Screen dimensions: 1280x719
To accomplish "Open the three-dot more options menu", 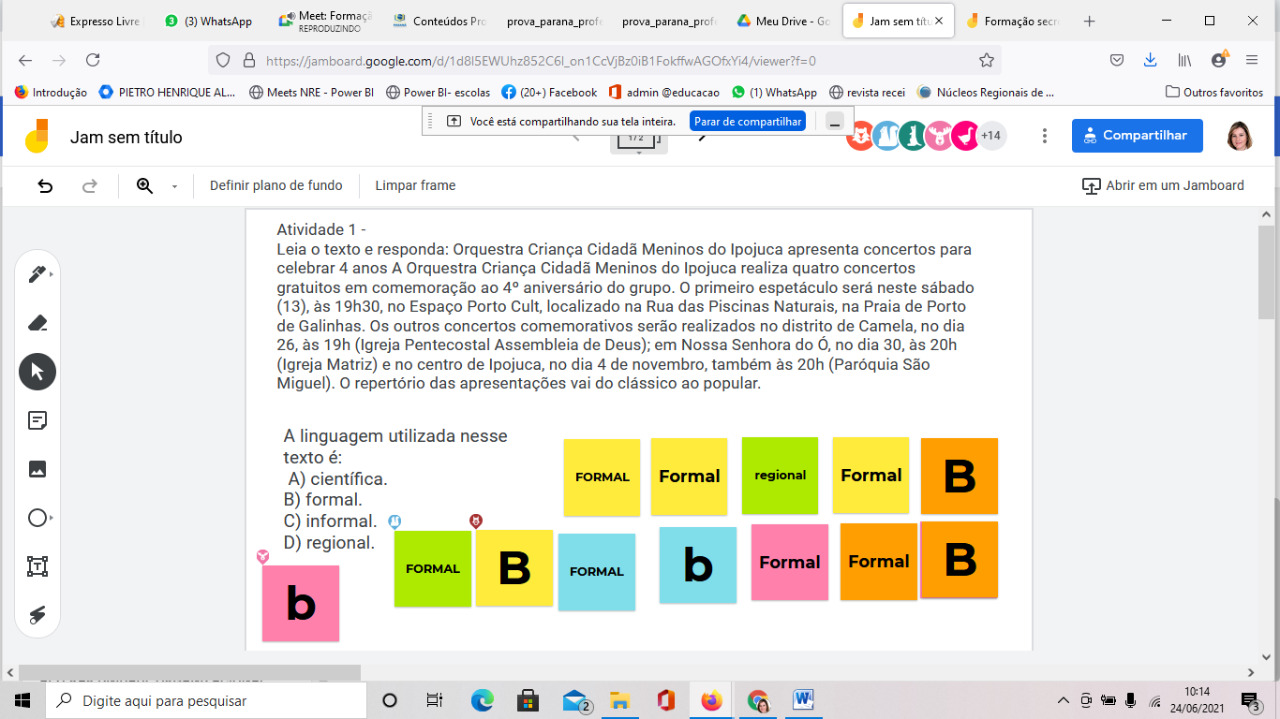I will click(x=1045, y=136).
